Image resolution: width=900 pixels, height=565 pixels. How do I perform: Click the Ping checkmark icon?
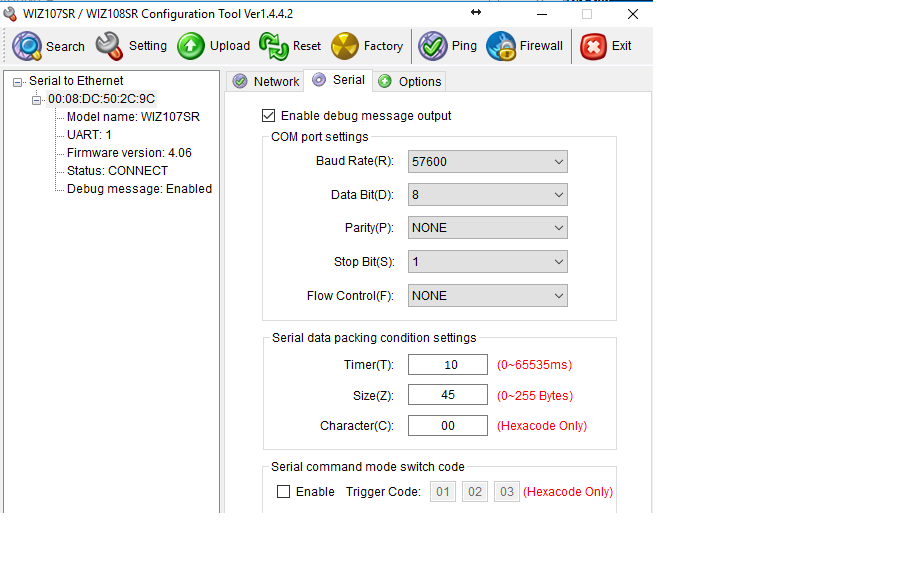[x=433, y=47]
